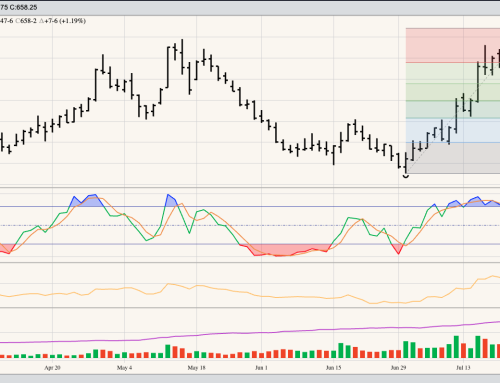Click the 'Apr 20' date axis label
The height and width of the screenshot is (383, 500).
52,368
